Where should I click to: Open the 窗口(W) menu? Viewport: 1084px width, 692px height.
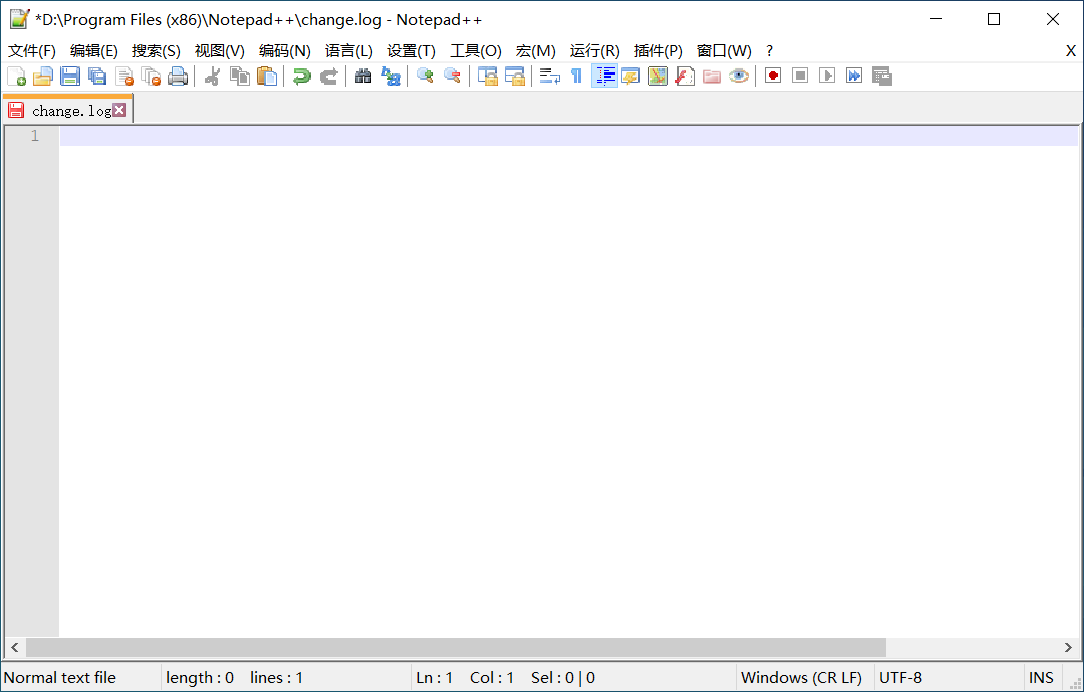click(724, 50)
